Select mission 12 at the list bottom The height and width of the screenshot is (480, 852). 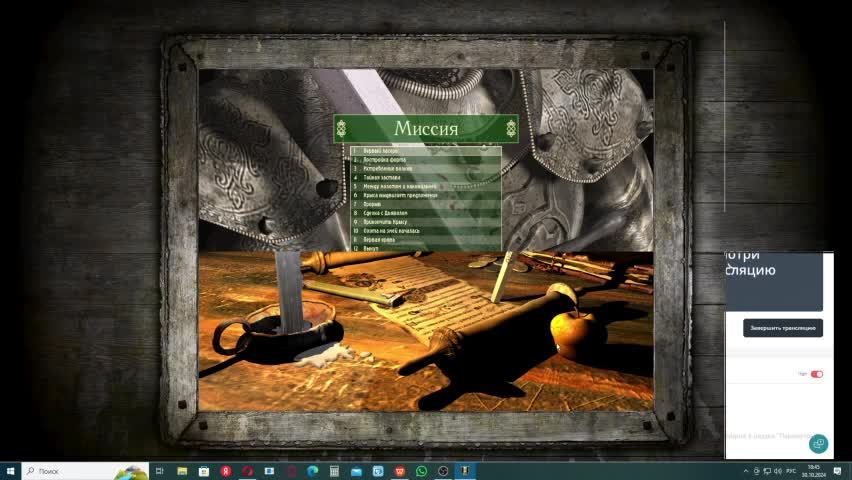426,248
